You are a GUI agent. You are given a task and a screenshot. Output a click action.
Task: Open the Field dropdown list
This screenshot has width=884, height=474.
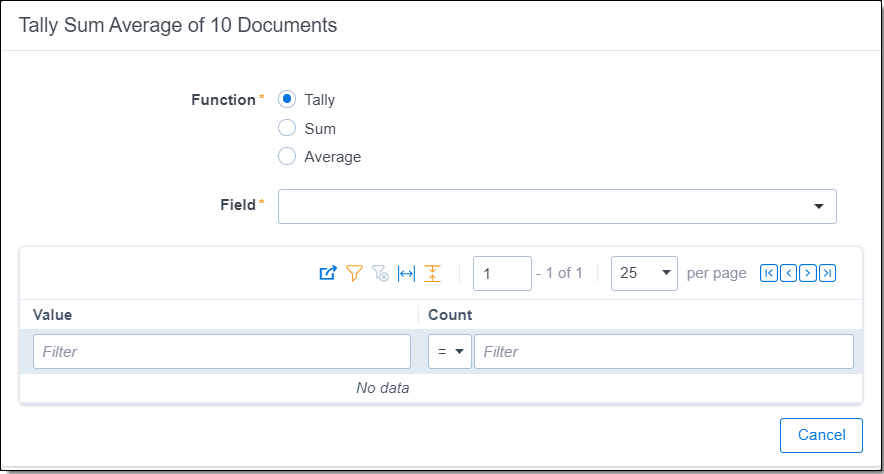pyautogui.click(x=557, y=206)
